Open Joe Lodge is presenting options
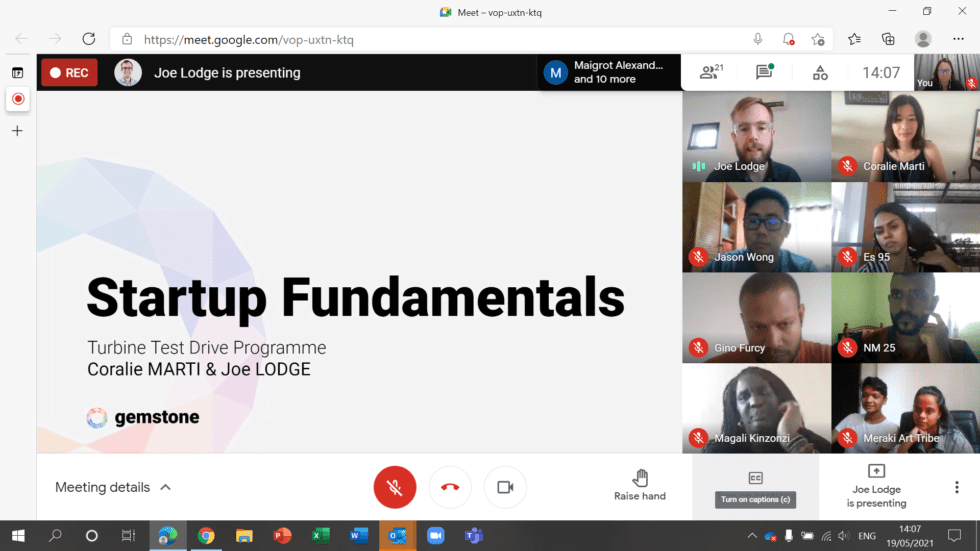Image resolution: width=980 pixels, height=551 pixels. pyautogui.click(x=876, y=486)
